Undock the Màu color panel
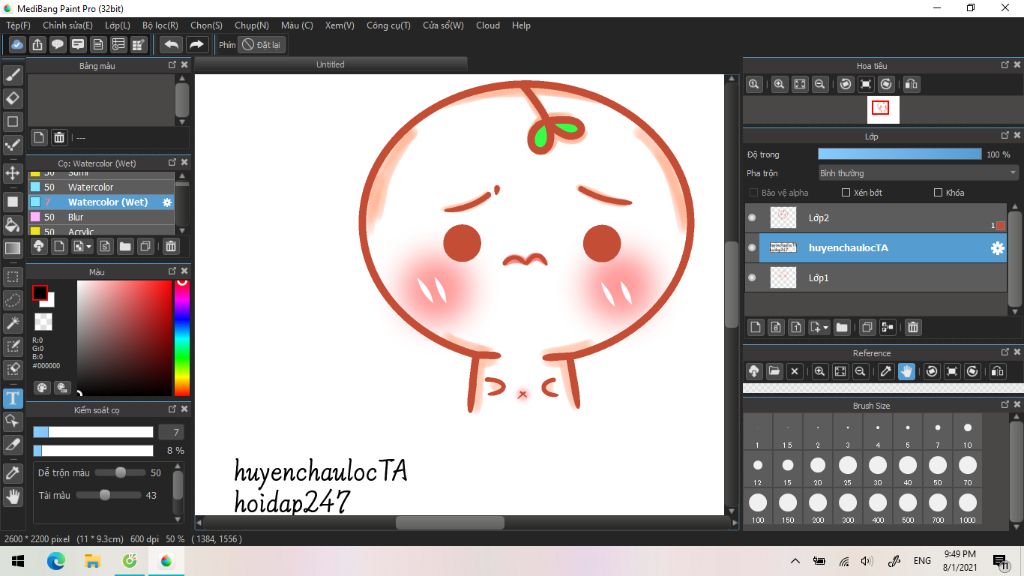Screen dimensions: 1024x576 tap(172, 270)
